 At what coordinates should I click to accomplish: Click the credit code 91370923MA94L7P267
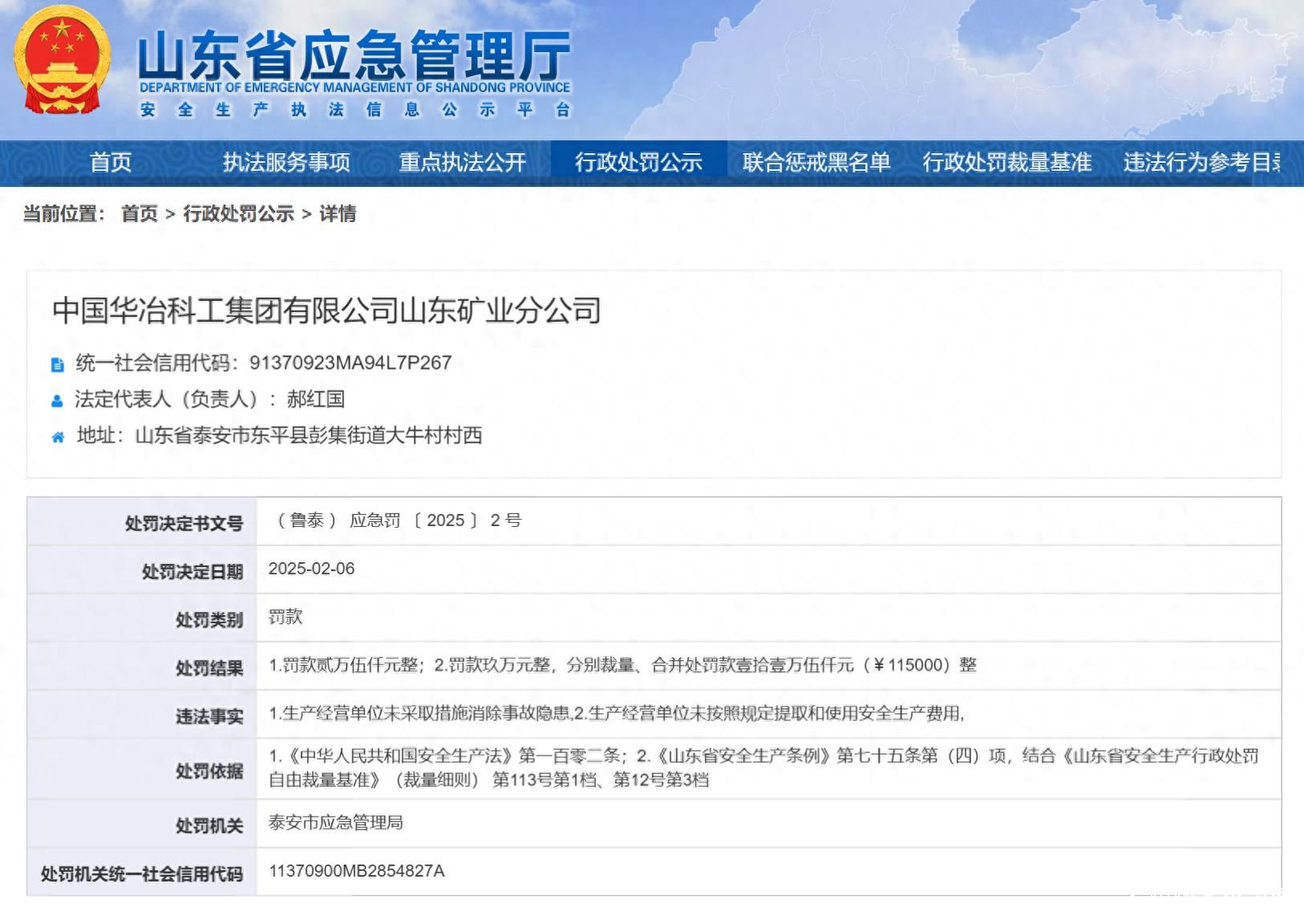[350, 363]
